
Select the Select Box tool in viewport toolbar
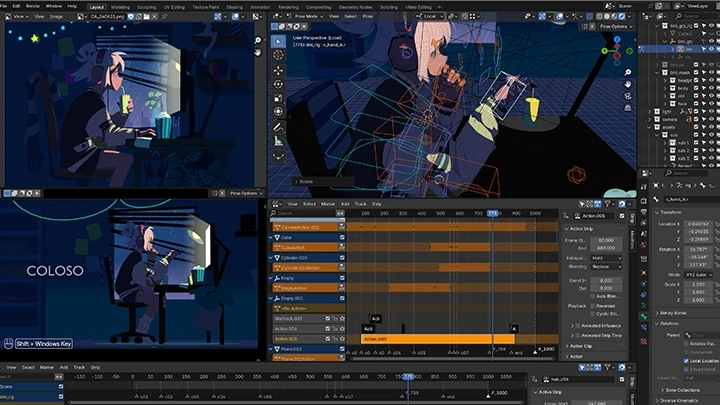[x=278, y=43]
